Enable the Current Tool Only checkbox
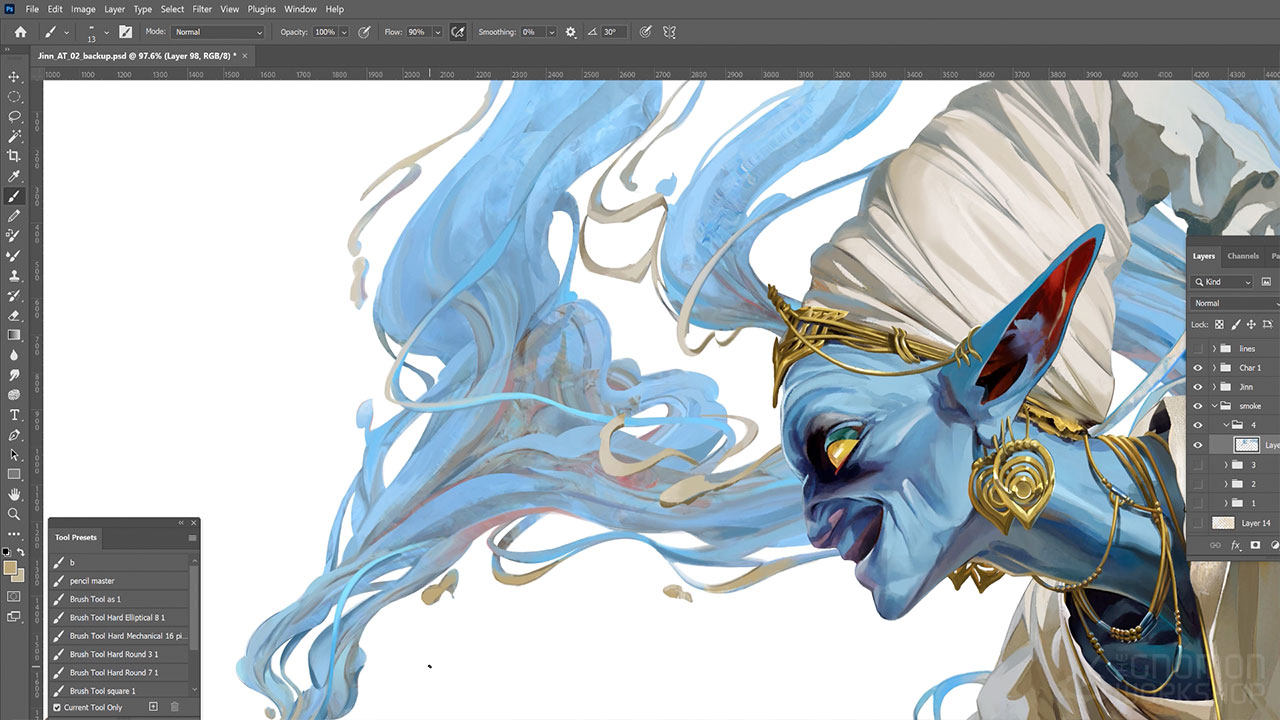Viewport: 1280px width, 720px height. (57, 708)
